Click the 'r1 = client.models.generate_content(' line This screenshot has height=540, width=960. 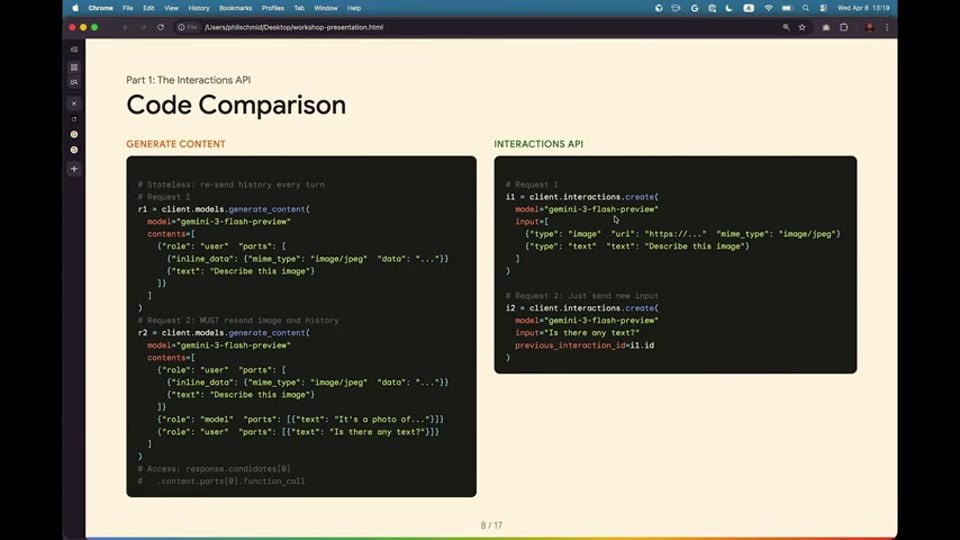tap(223, 209)
